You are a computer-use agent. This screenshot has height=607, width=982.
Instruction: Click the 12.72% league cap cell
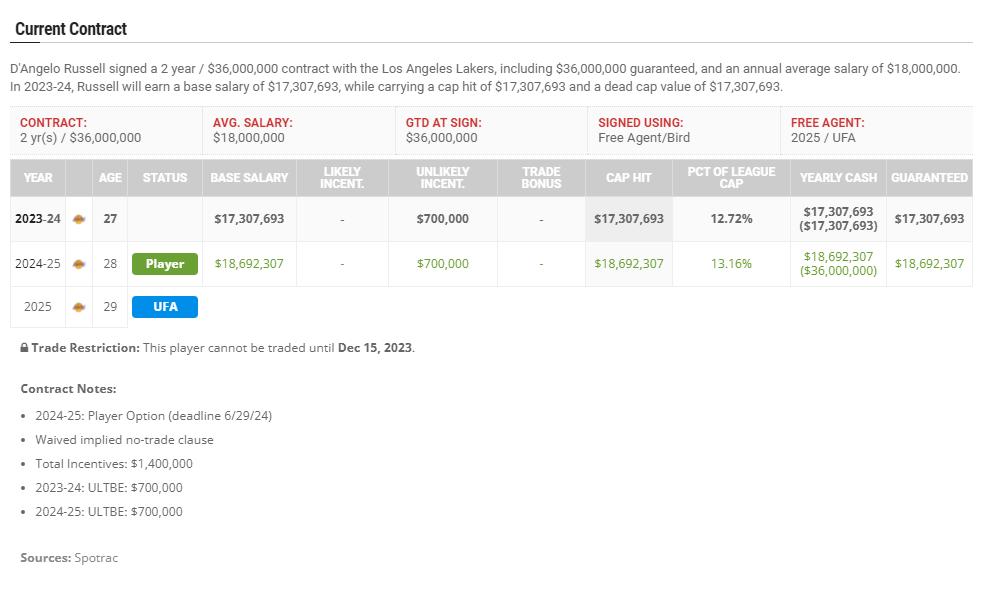point(731,219)
